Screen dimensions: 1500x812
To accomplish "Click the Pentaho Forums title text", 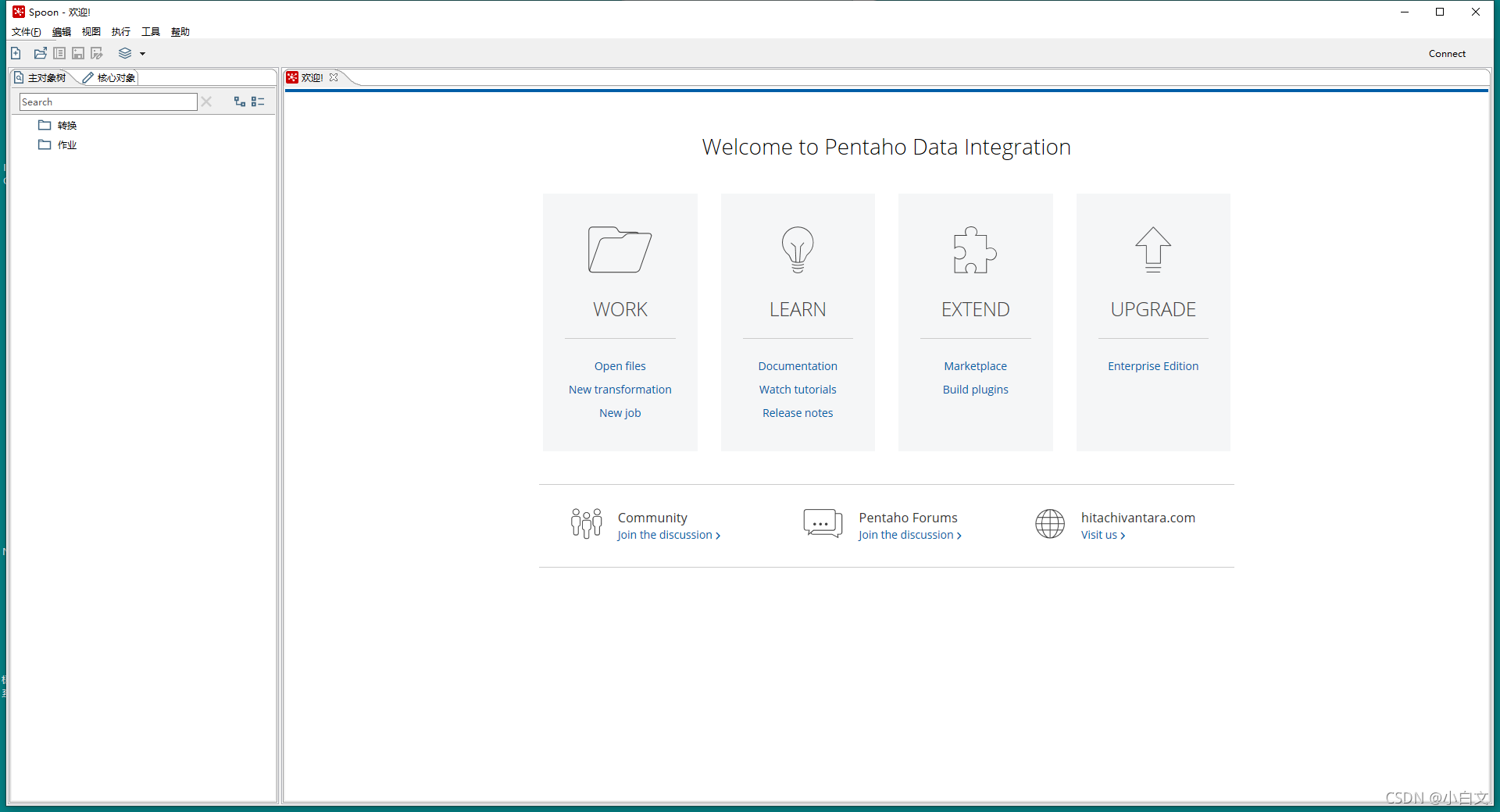I will tap(908, 518).
